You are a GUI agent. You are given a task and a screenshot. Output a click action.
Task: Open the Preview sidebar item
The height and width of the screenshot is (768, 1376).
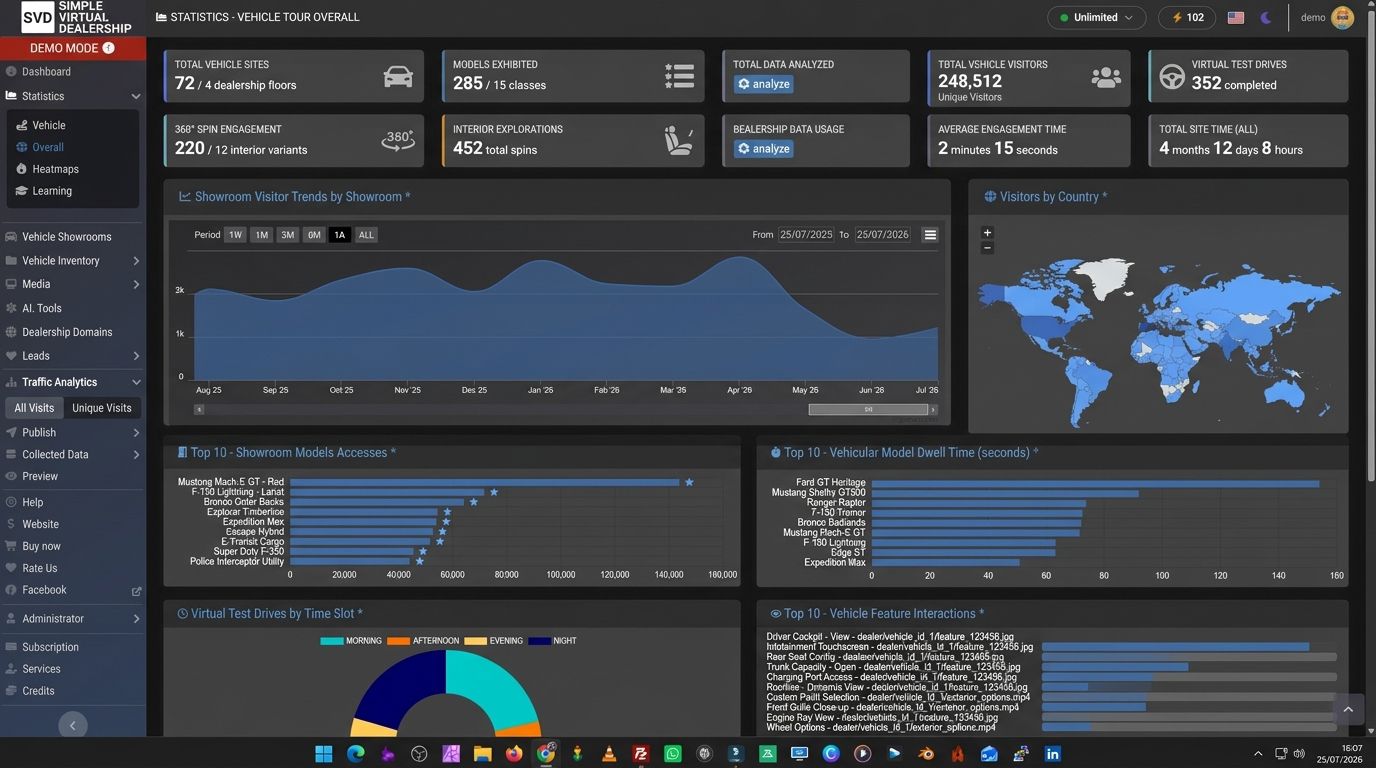pyautogui.click(x=40, y=476)
